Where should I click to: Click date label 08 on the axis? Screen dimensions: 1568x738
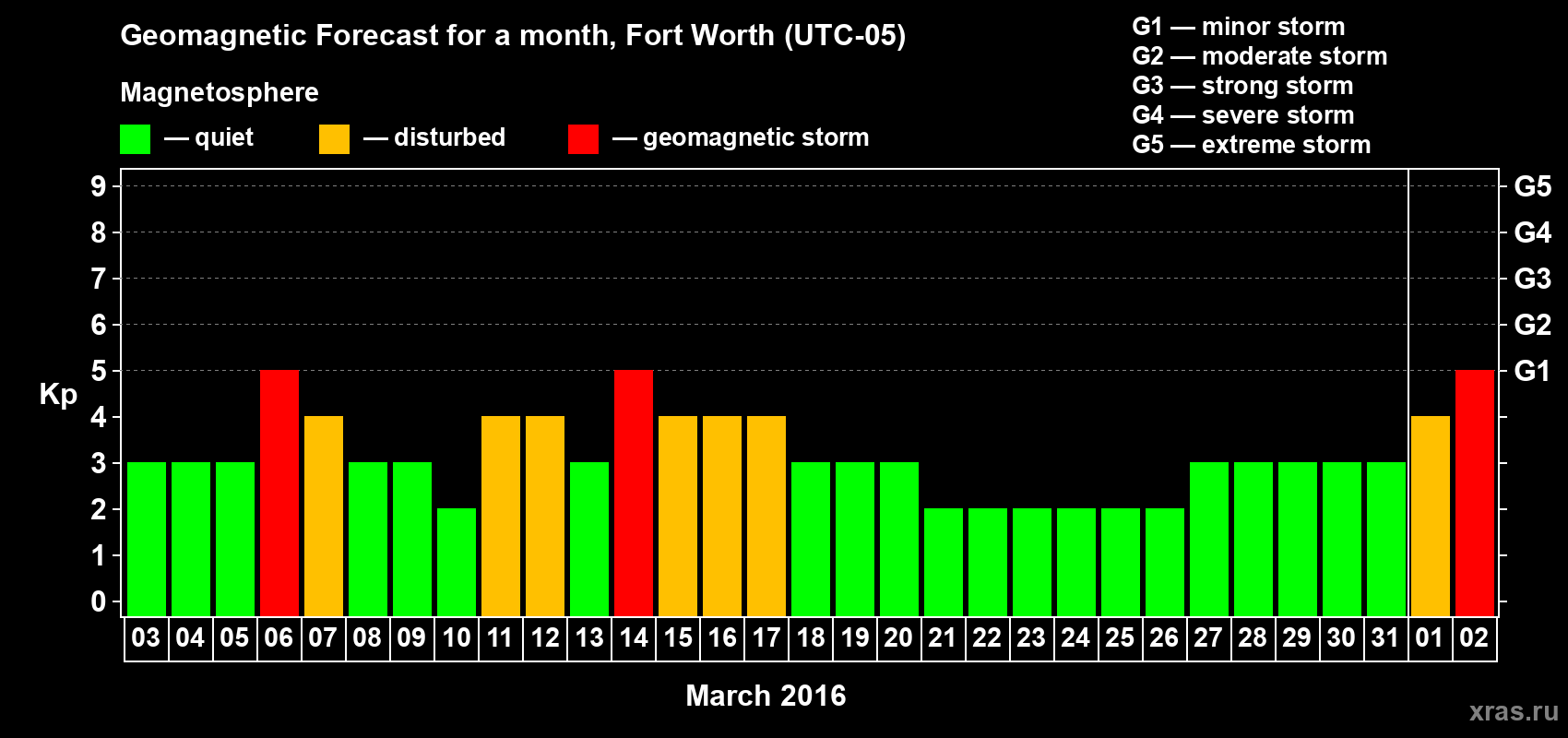click(367, 638)
